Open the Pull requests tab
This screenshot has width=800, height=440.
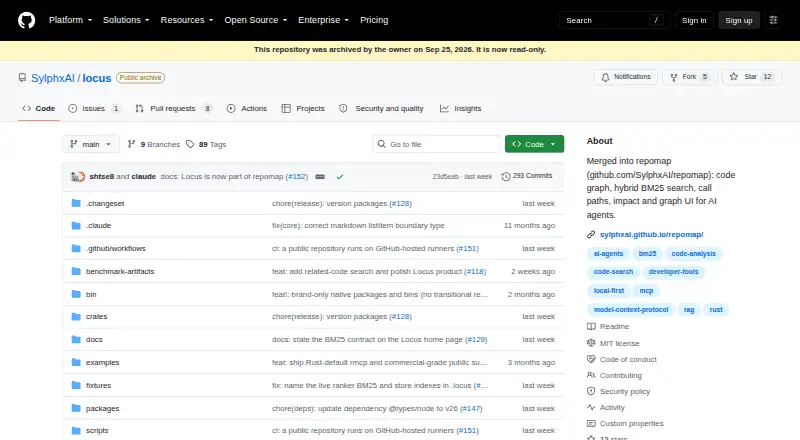(x=173, y=108)
